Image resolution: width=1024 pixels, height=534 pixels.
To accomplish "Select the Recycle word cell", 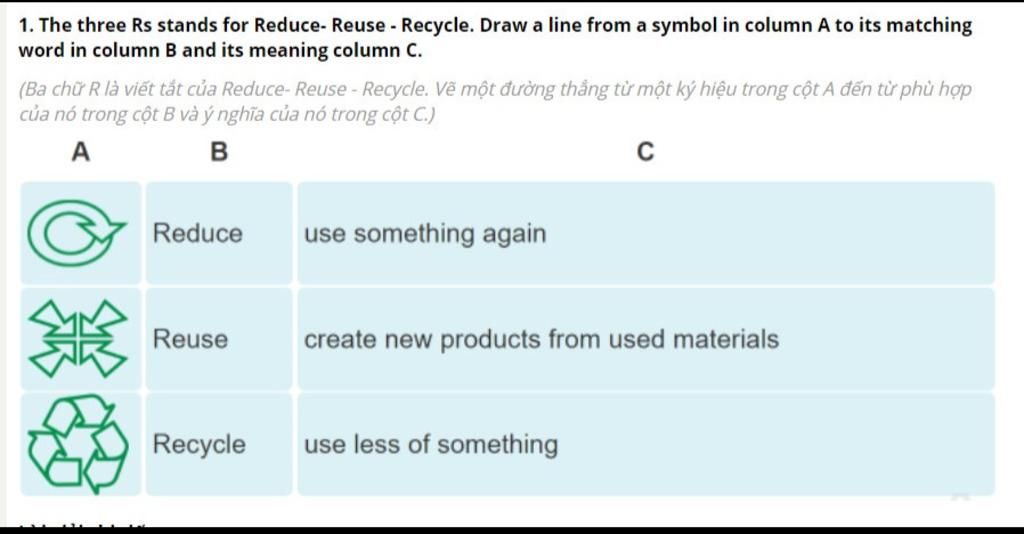I will click(219, 444).
